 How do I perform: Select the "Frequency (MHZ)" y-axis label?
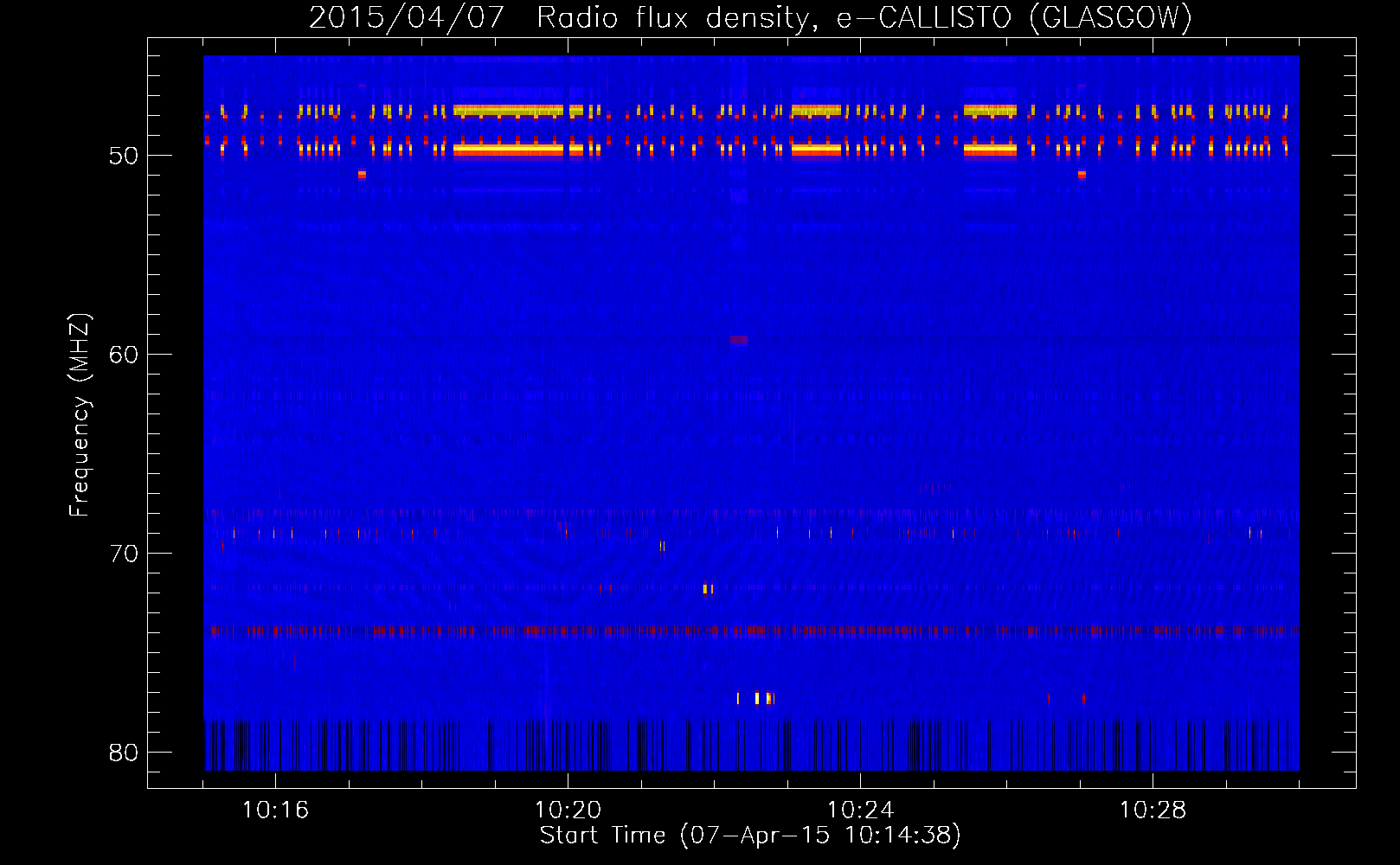[79, 415]
